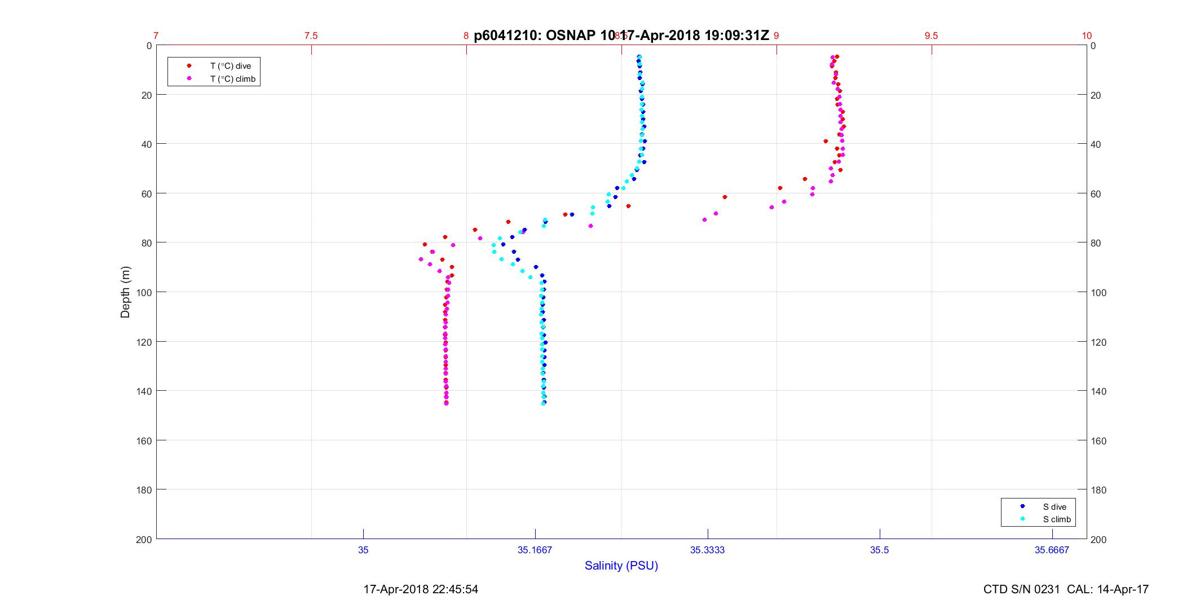The height and width of the screenshot is (606, 1200).
Task: Click the 35.3333 salinity tick label
Action: [707, 549]
